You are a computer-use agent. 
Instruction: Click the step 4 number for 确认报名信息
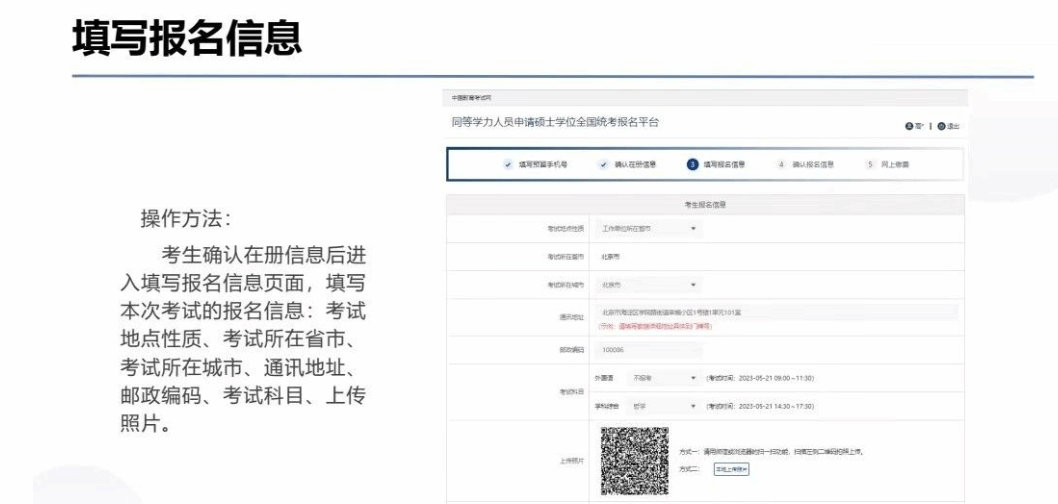pos(781,163)
